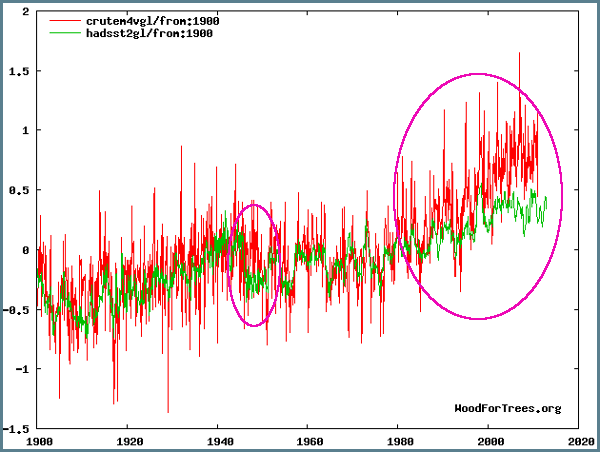The width and height of the screenshot is (600, 452).
Task: Click the 0.5 y-axis tick label
Action: click(20, 190)
